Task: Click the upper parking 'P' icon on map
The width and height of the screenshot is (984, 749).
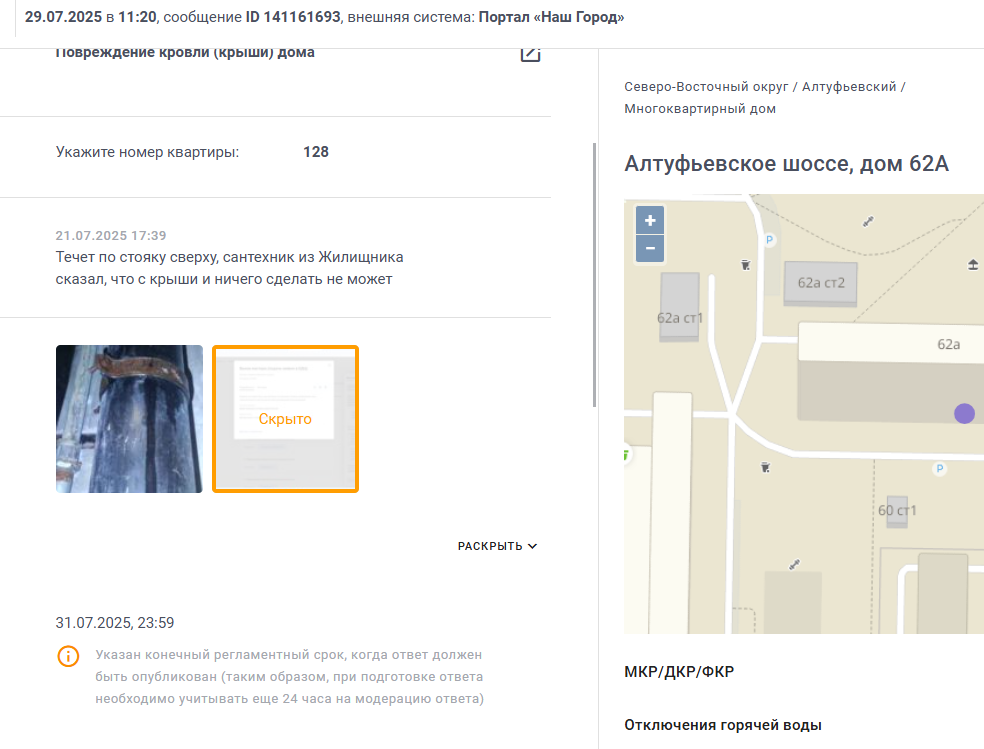Action: (x=769, y=240)
